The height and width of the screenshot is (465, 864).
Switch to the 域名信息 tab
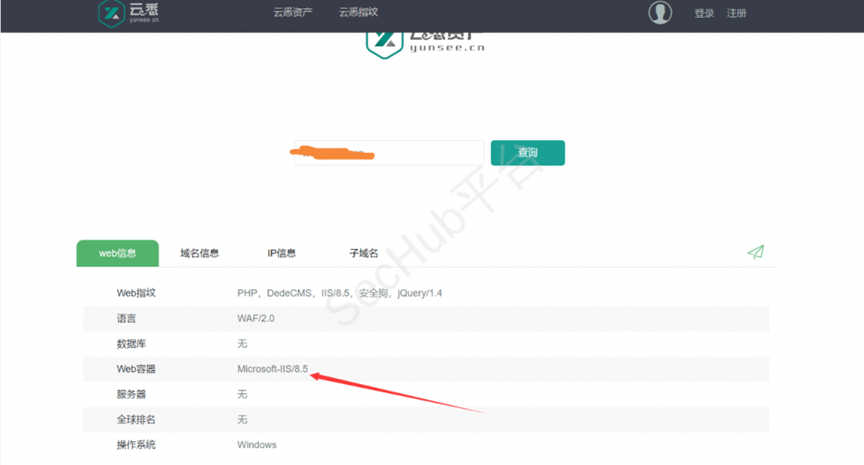[x=200, y=253]
